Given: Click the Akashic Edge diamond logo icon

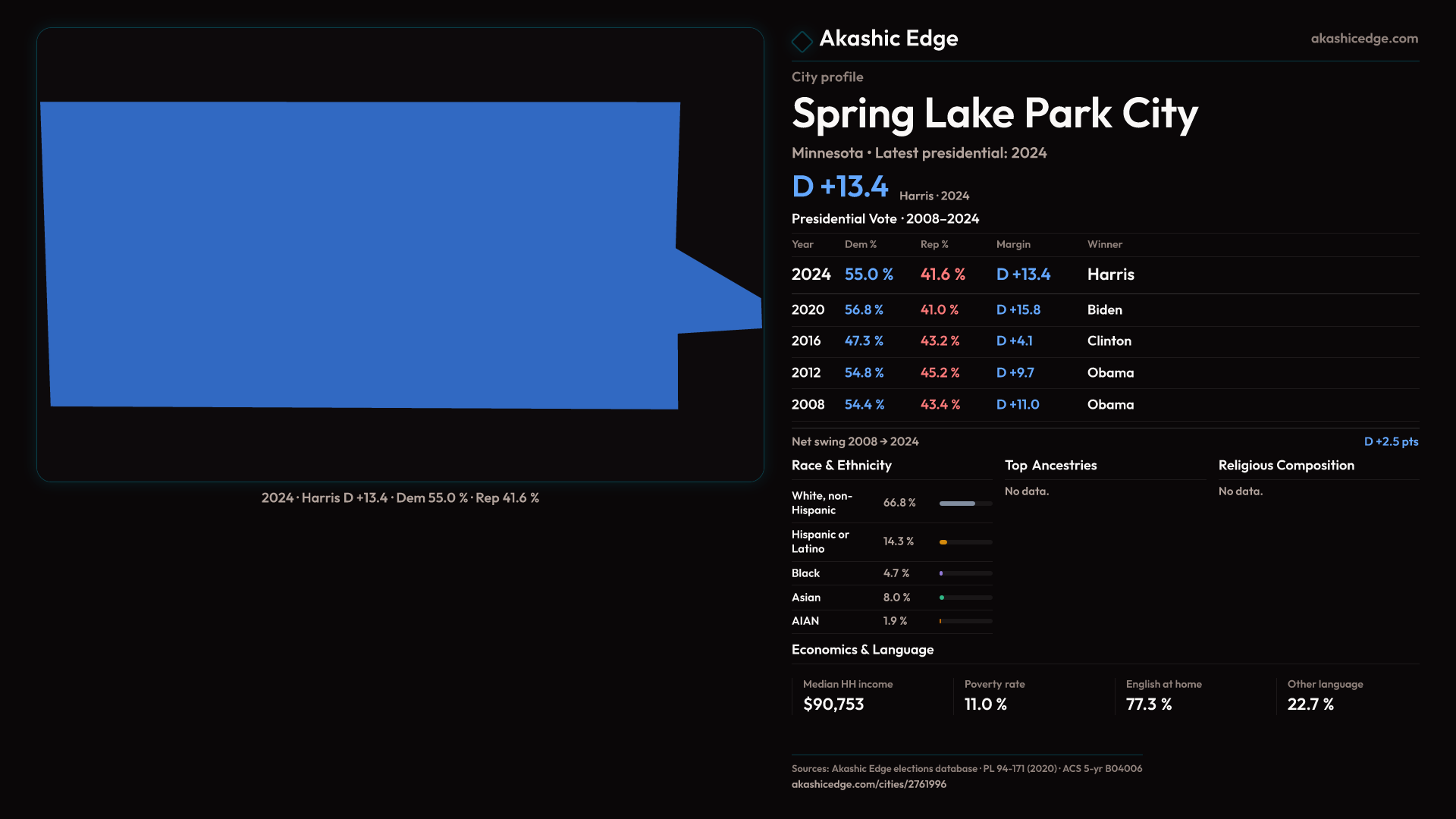Looking at the screenshot, I should (x=802, y=41).
